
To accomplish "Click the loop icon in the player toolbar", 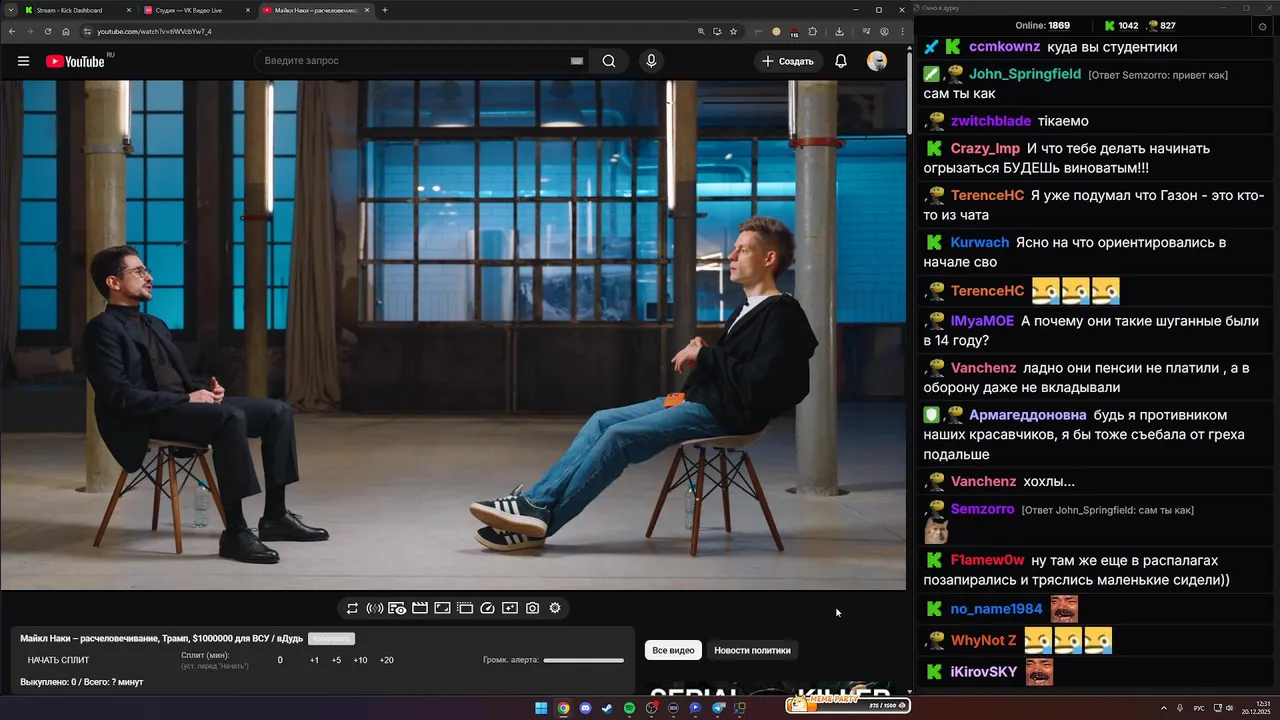I will (352, 608).
